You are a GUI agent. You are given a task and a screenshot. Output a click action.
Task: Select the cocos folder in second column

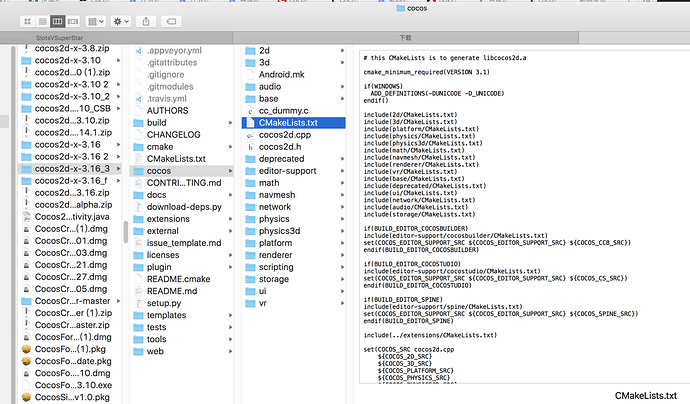click(182, 171)
